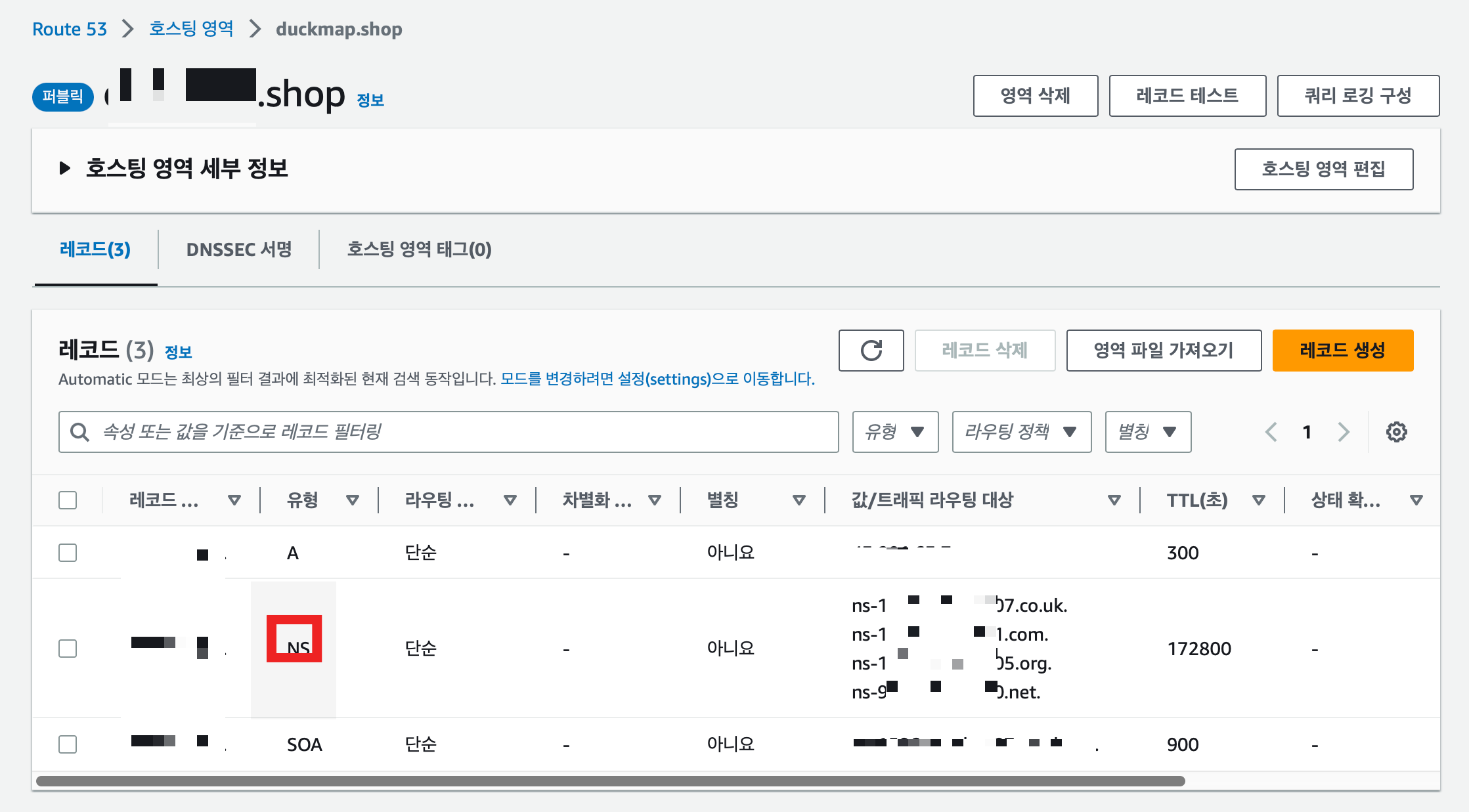The width and height of the screenshot is (1469, 812).
Task: Sort by TTL(초) column arrow
Action: click(1258, 500)
